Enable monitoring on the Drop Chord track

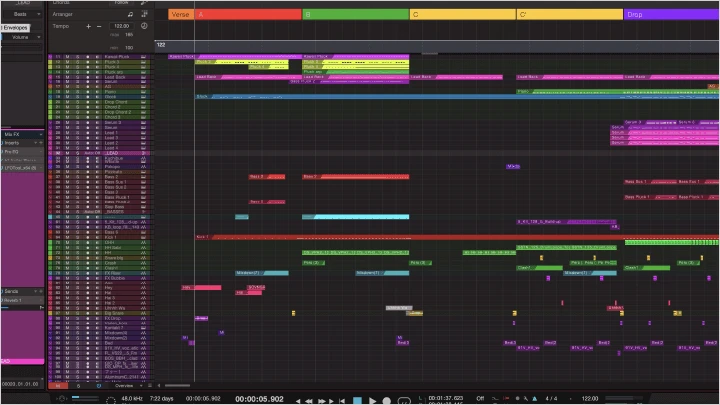click(x=97, y=102)
